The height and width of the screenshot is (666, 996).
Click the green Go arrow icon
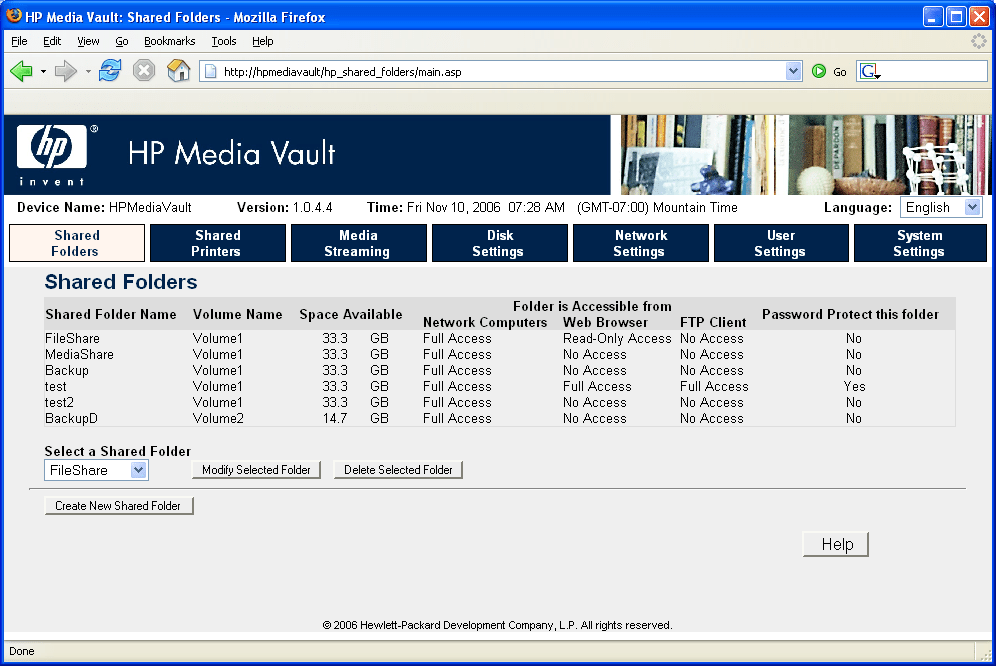(817, 71)
